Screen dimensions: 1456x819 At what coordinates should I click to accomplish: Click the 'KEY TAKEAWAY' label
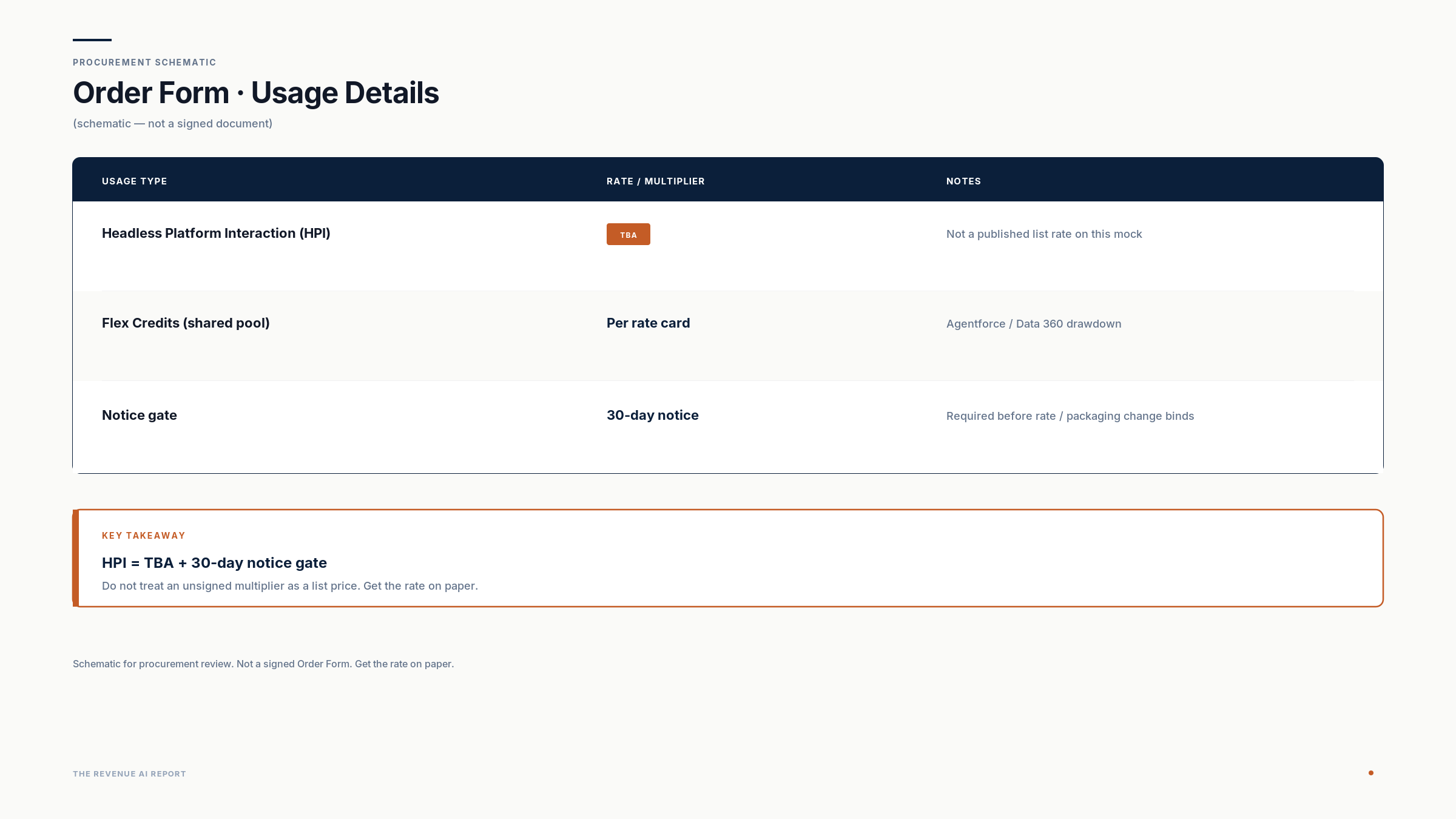[x=144, y=536]
